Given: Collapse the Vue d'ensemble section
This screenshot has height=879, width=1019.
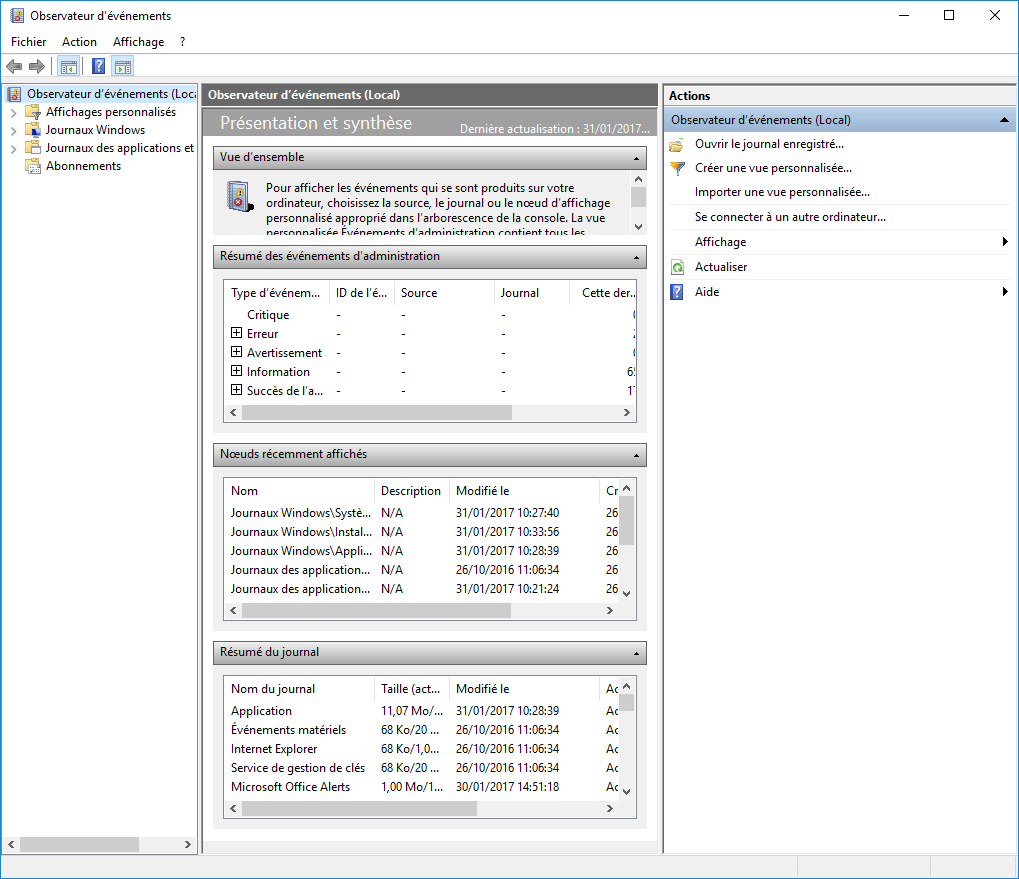Looking at the screenshot, I should (x=637, y=158).
